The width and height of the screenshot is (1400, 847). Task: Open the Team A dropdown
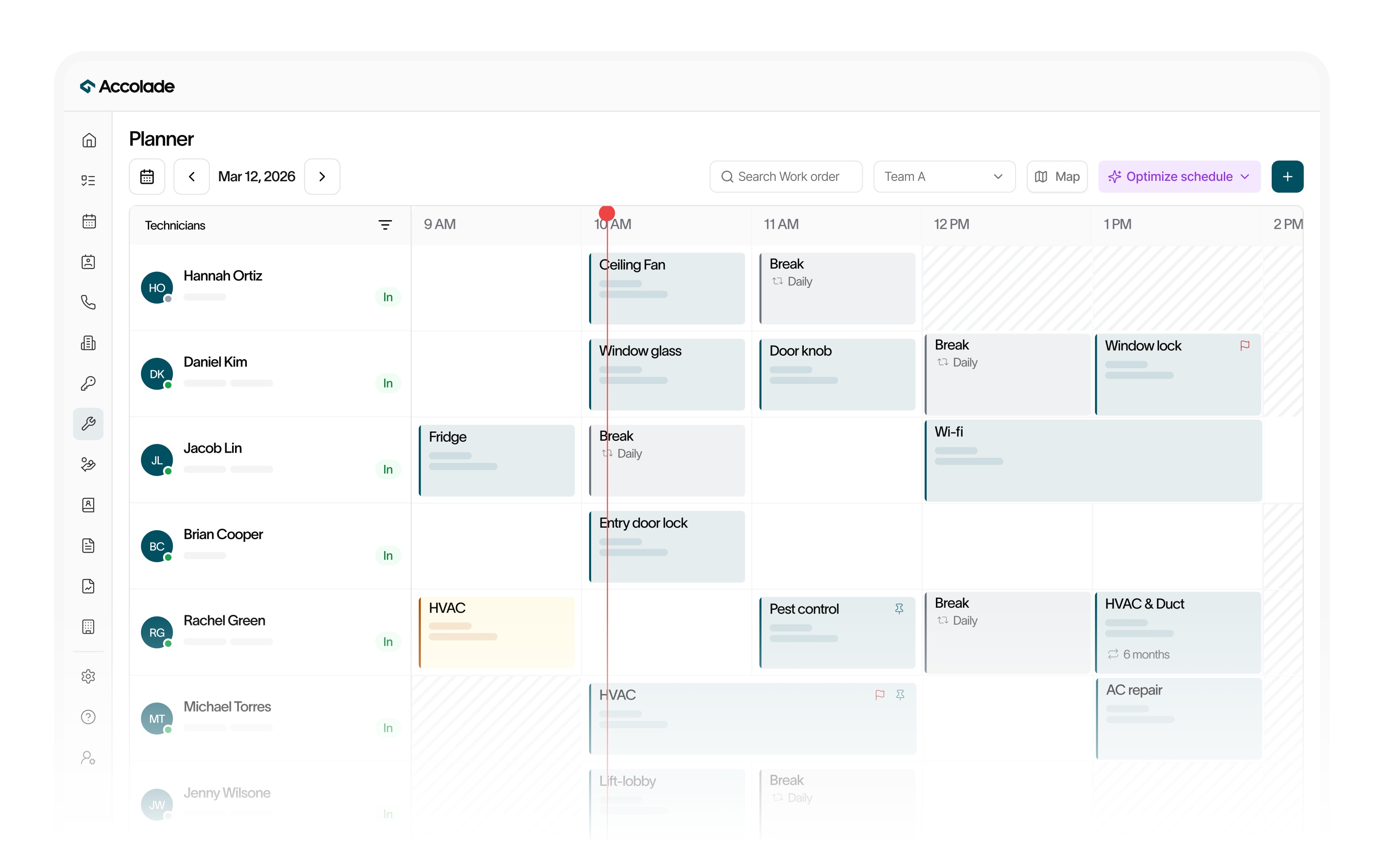pos(945,177)
